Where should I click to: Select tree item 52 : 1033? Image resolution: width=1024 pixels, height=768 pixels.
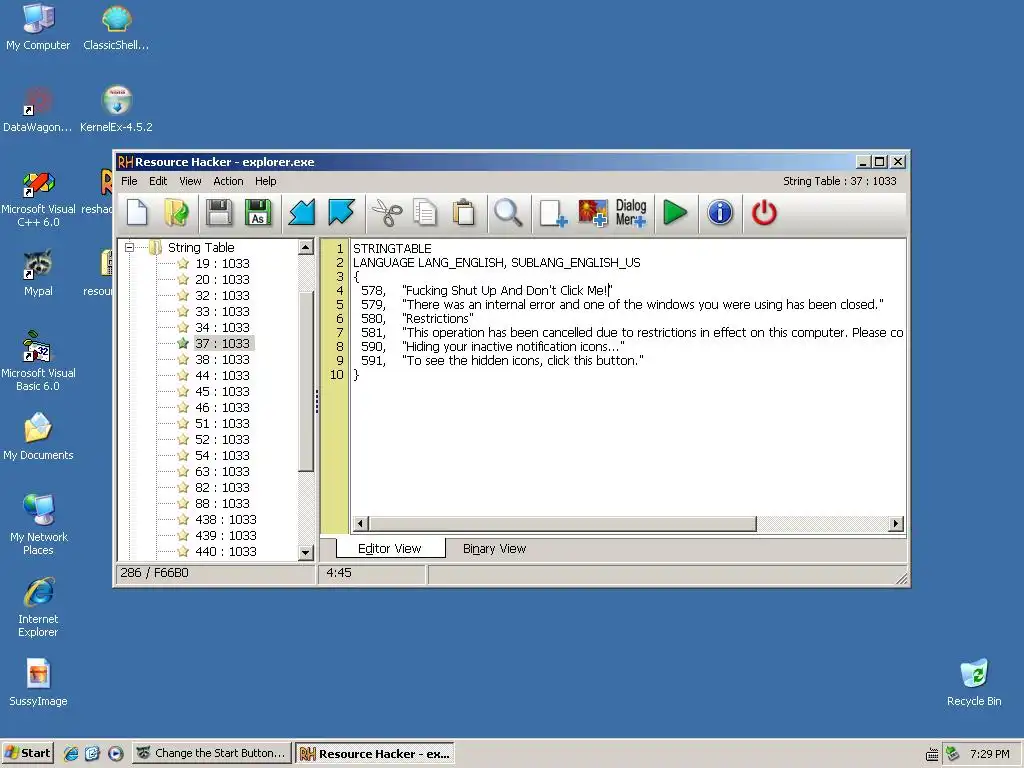pyautogui.click(x=222, y=440)
